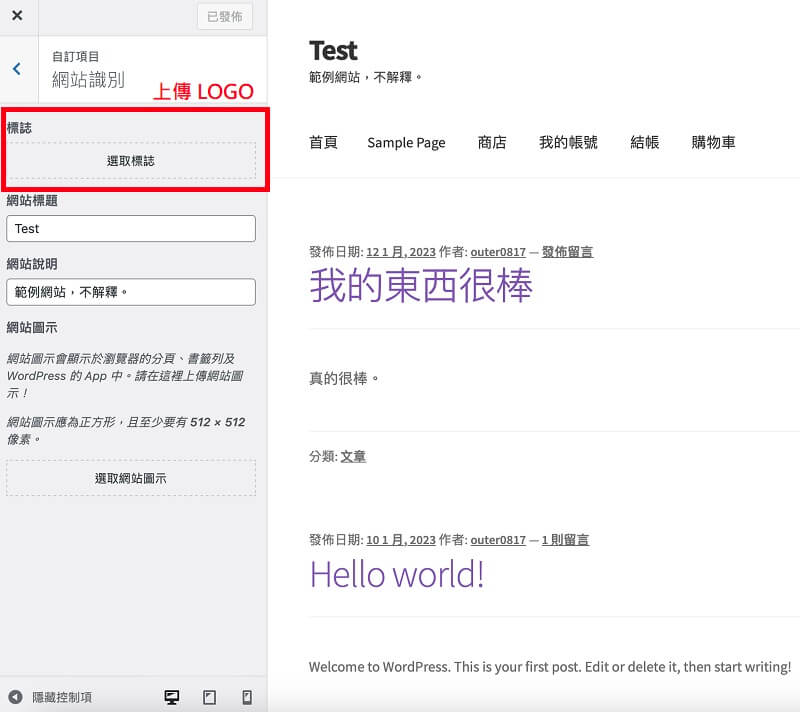The image size is (800, 712).
Task: Click author outer0817 on Hello world post
Action: pos(498,540)
